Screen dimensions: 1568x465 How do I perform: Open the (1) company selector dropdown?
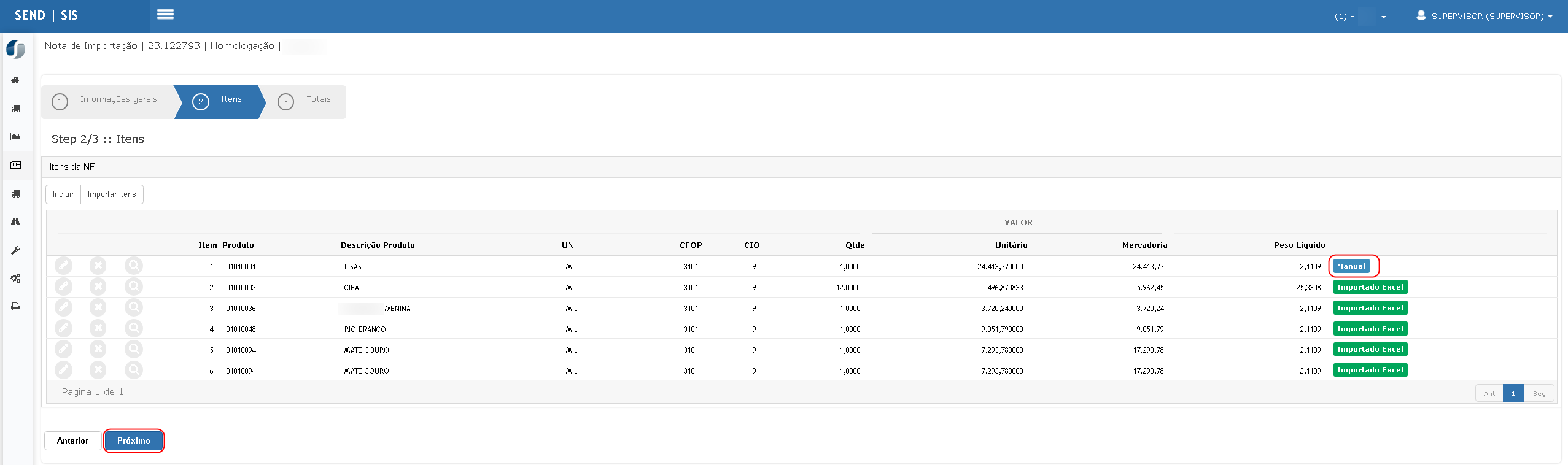coord(1360,17)
